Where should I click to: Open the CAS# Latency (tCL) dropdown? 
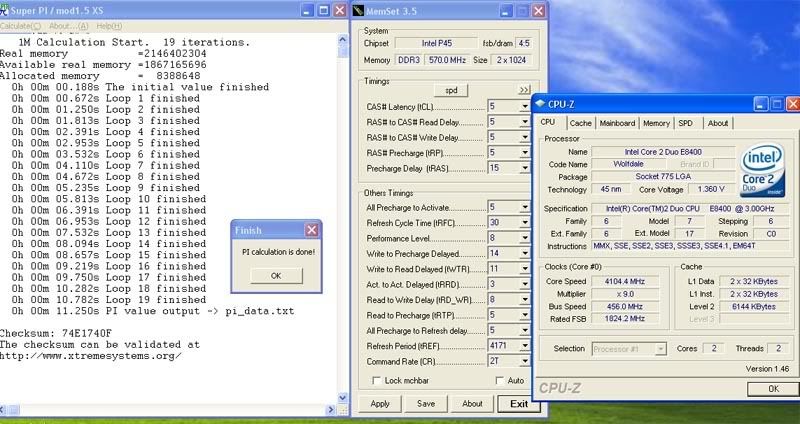point(524,107)
